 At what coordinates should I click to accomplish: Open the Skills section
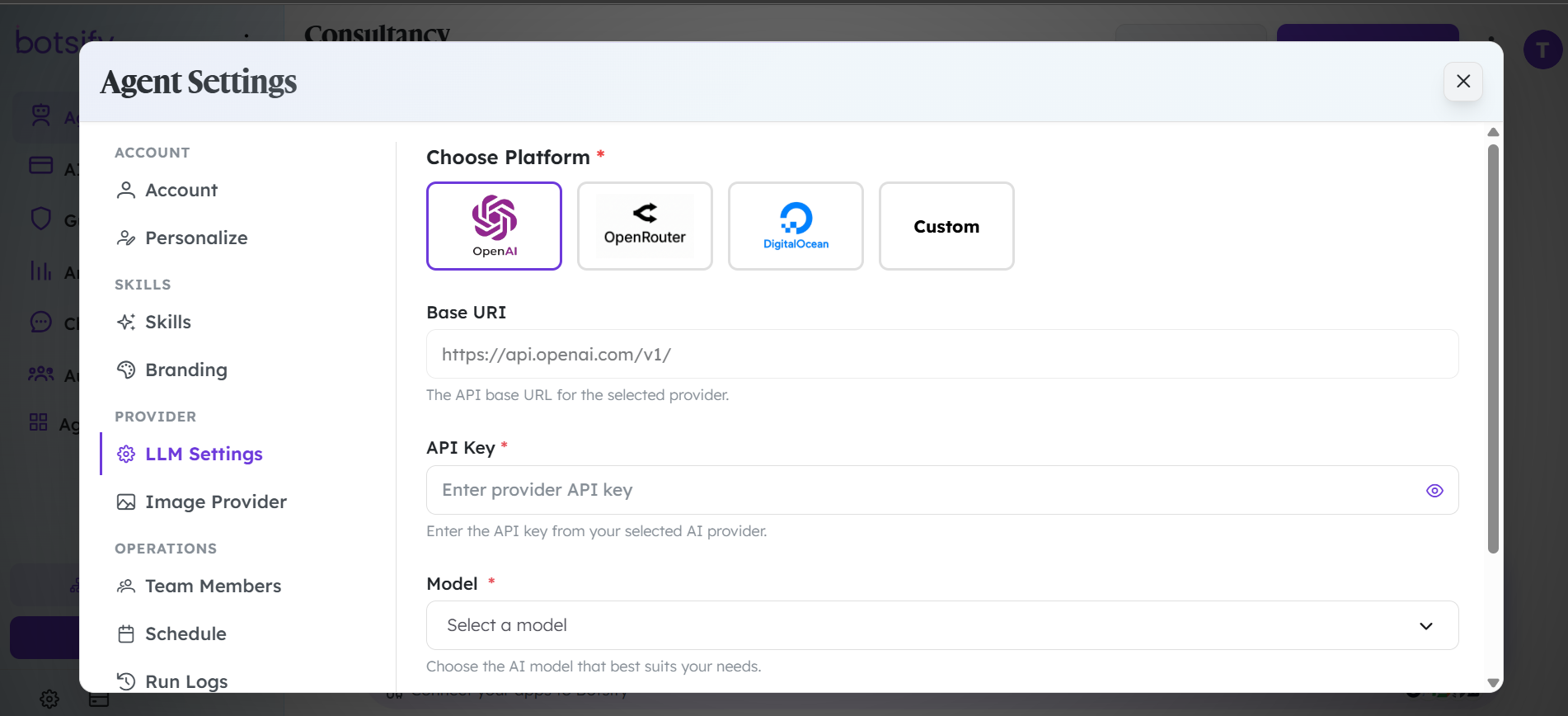(x=154, y=323)
